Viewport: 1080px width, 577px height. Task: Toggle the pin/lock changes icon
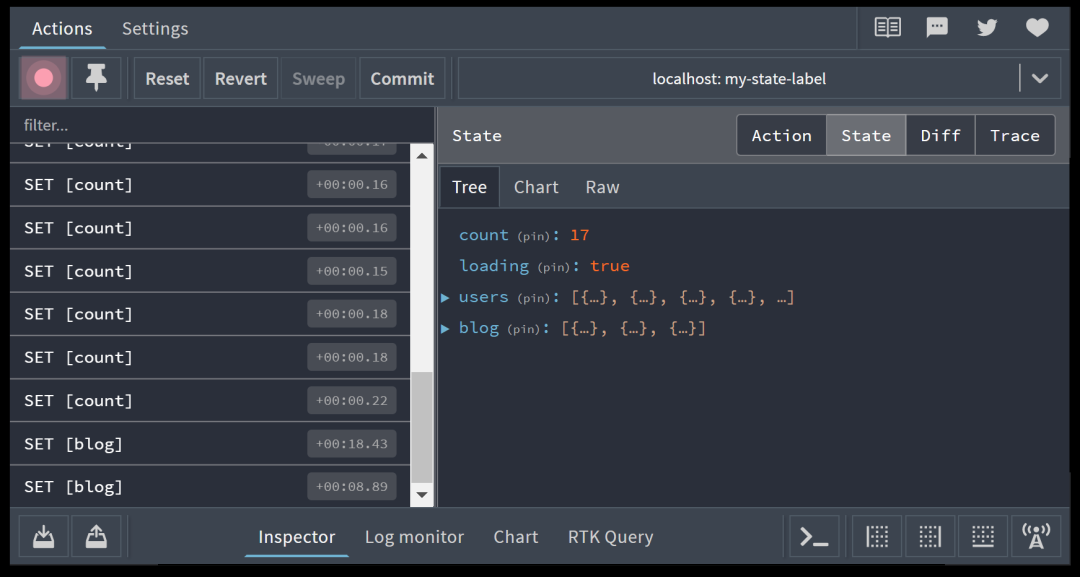tap(96, 78)
